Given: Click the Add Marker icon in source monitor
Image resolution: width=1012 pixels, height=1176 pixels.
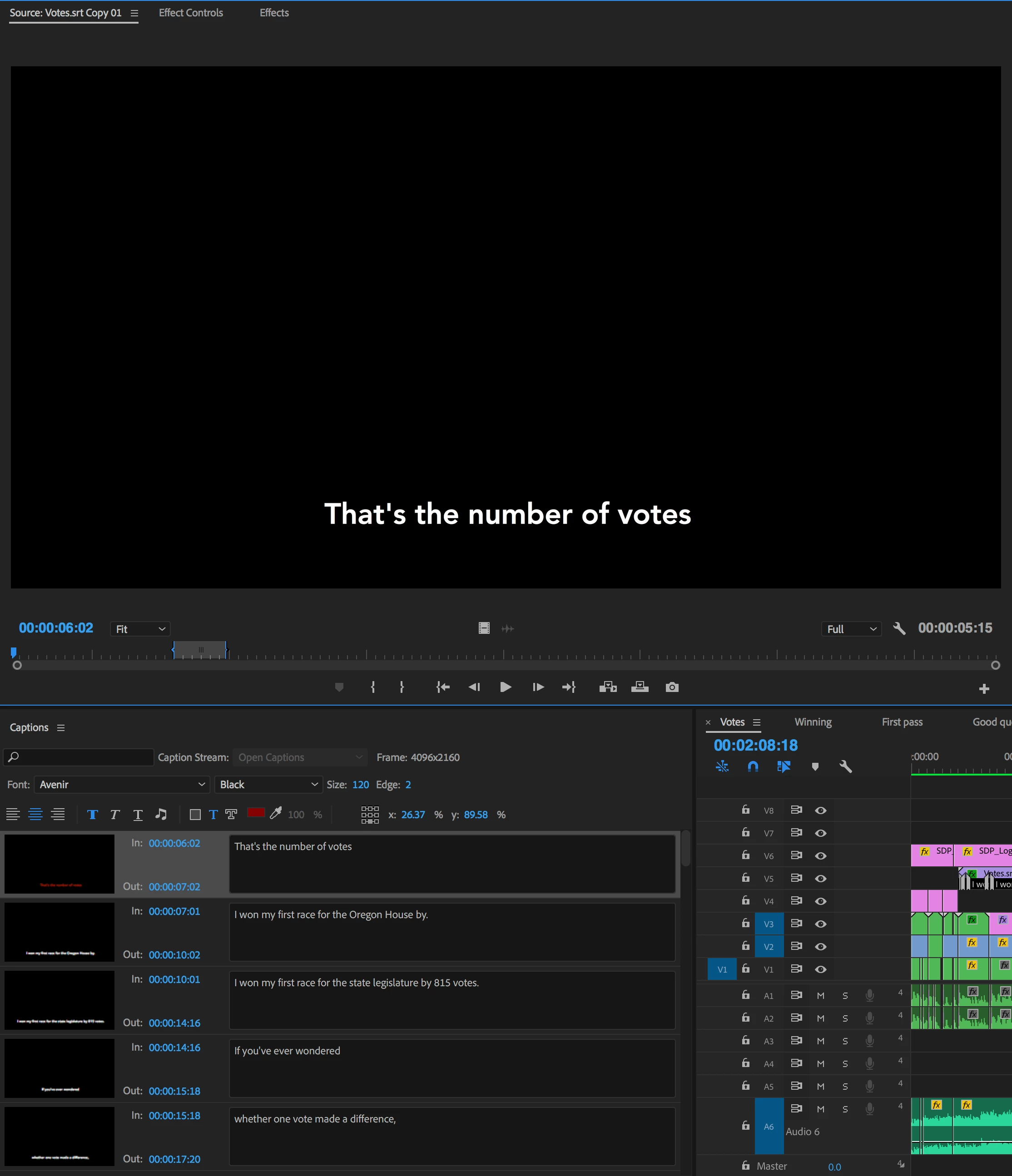Looking at the screenshot, I should [x=339, y=687].
